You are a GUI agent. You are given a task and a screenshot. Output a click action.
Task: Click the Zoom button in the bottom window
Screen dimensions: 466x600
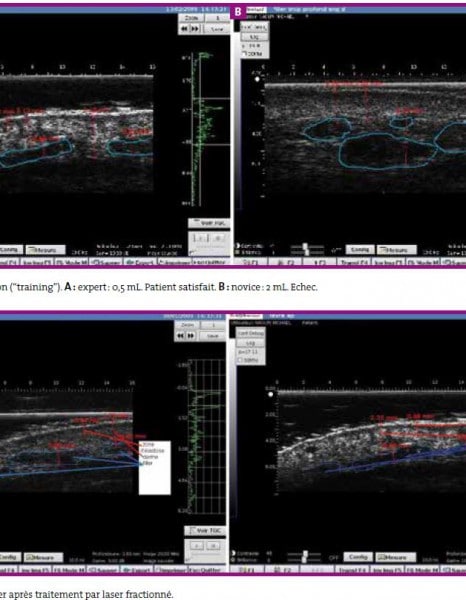pos(187,325)
